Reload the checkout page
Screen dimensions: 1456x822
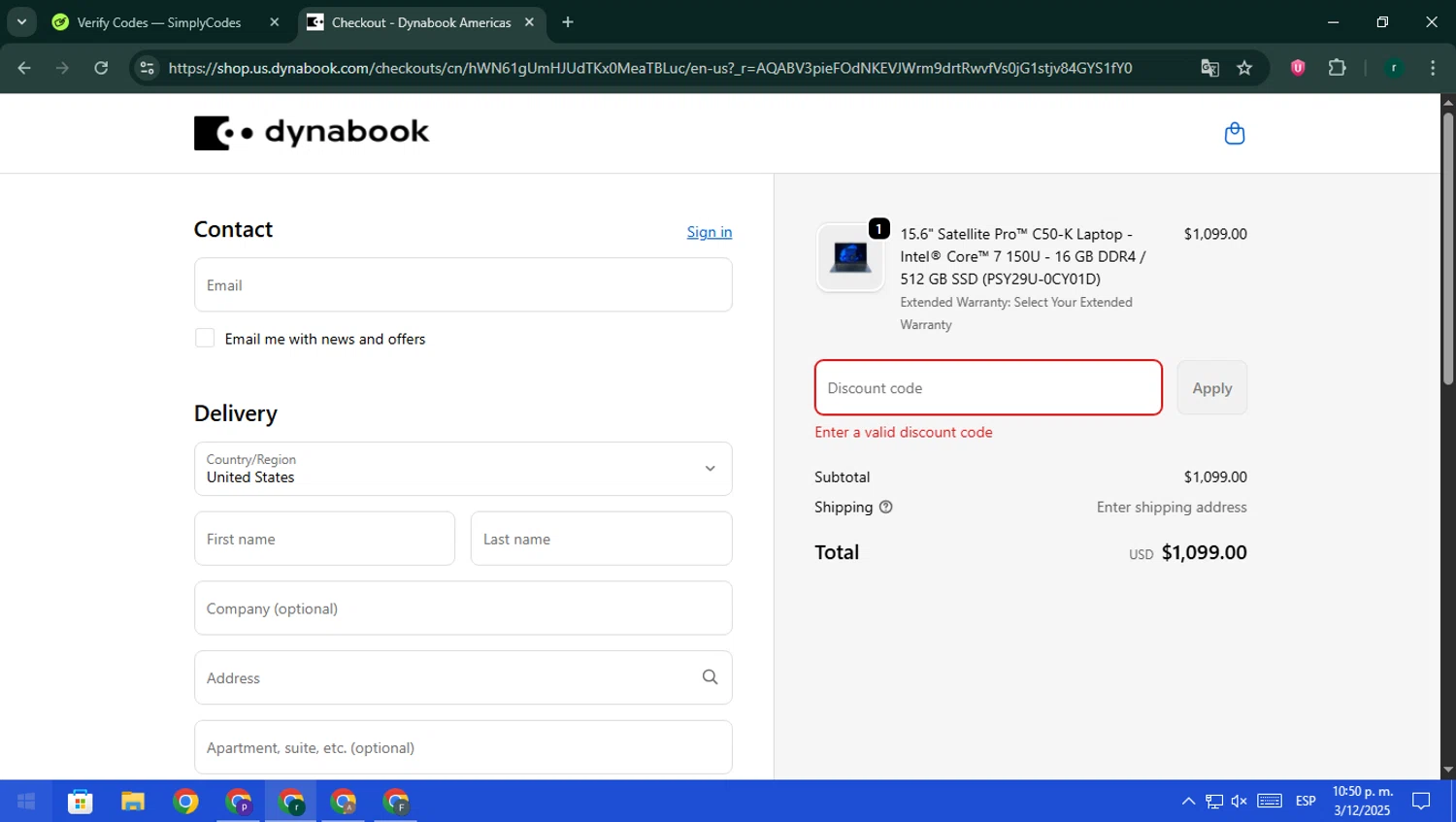(x=101, y=68)
